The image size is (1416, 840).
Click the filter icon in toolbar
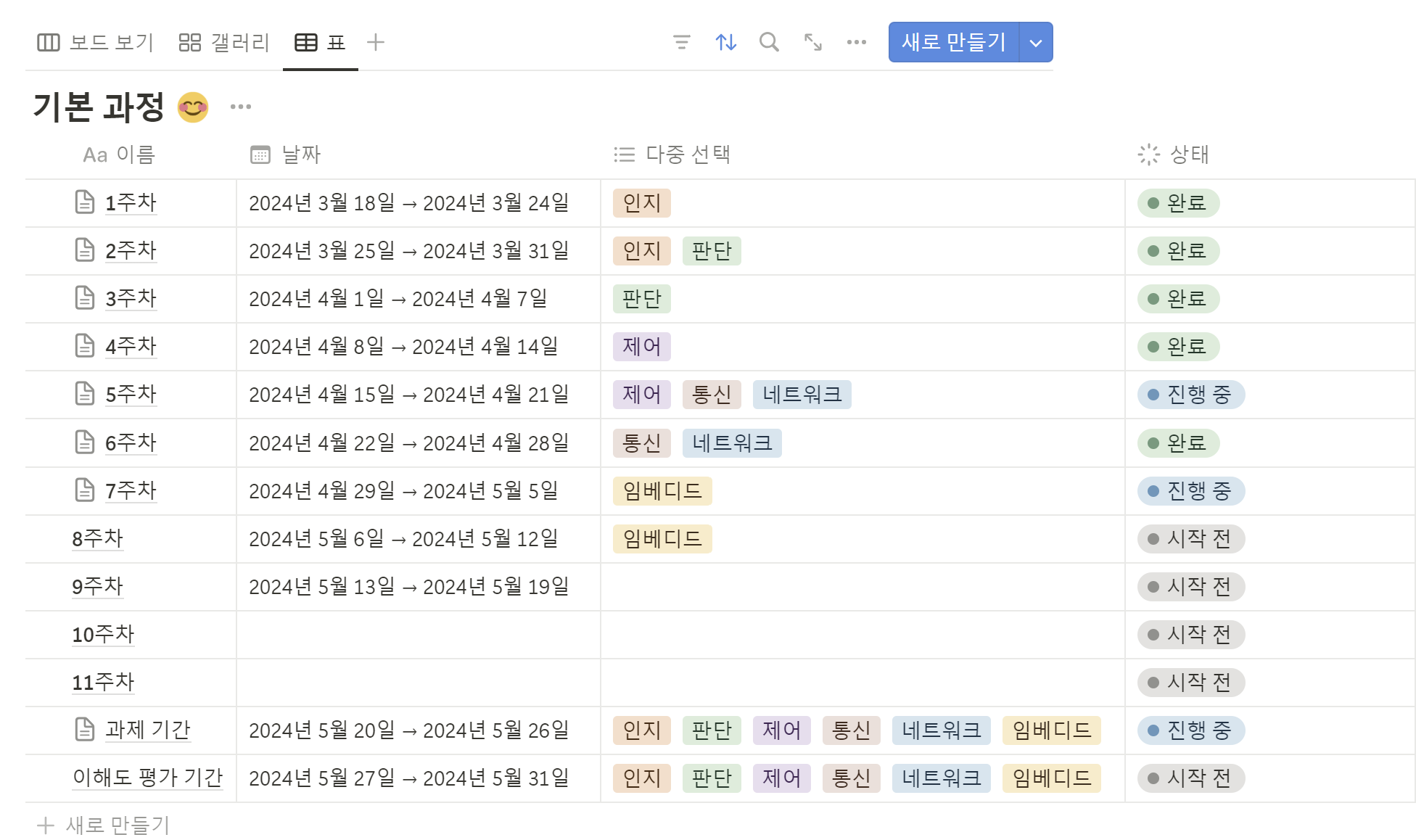(x=681, y=42)
